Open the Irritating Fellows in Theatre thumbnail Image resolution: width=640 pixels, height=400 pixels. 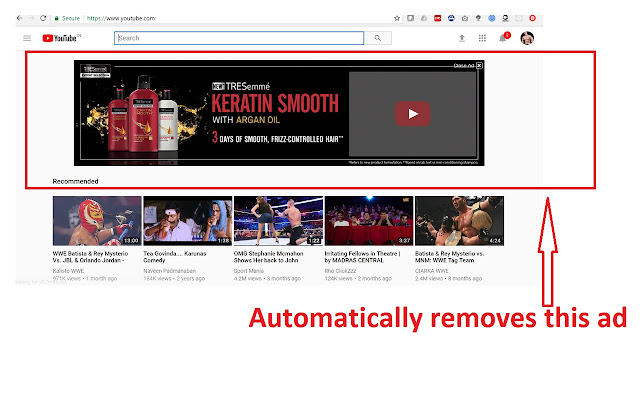click(369, 221)
